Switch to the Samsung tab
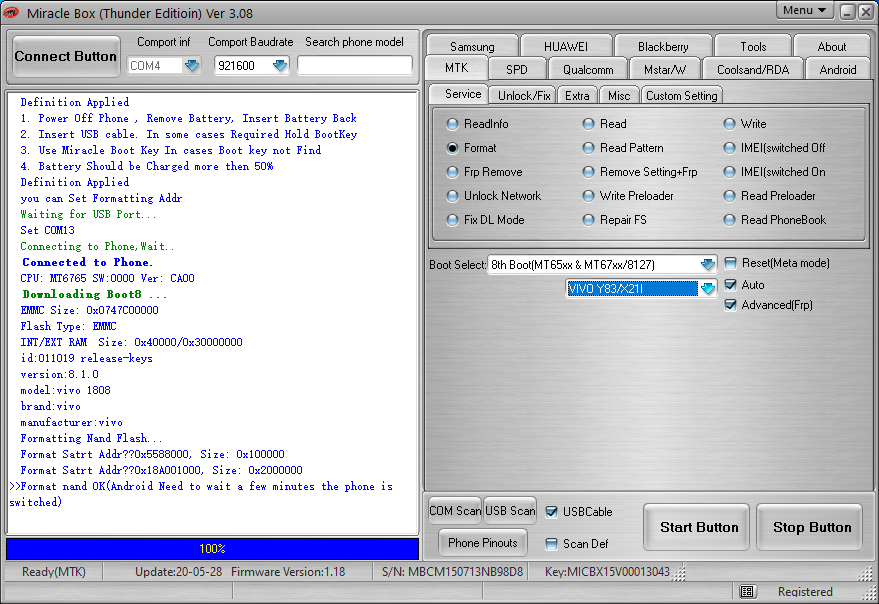Screen dimensions: 879x604 472,46
